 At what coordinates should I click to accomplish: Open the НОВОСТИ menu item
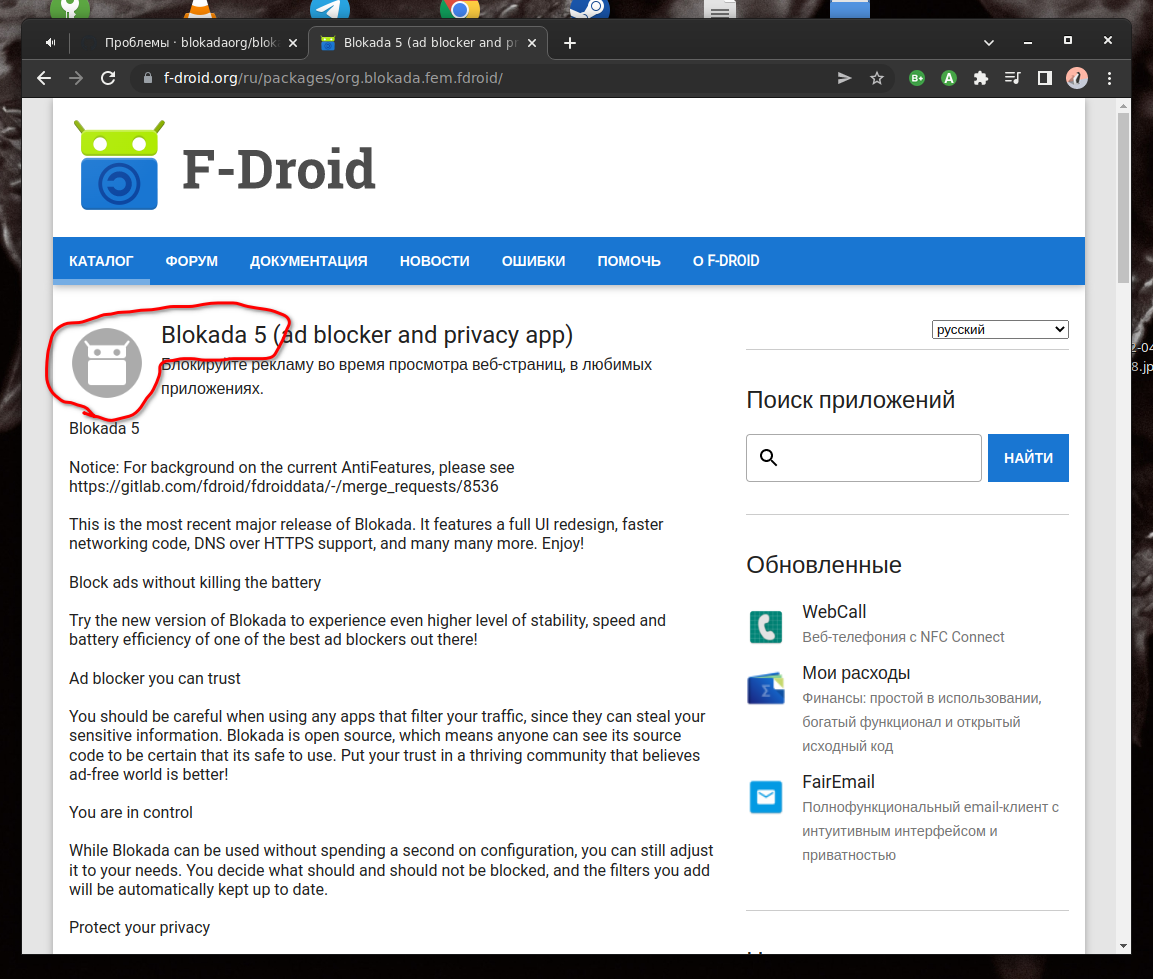435,261
